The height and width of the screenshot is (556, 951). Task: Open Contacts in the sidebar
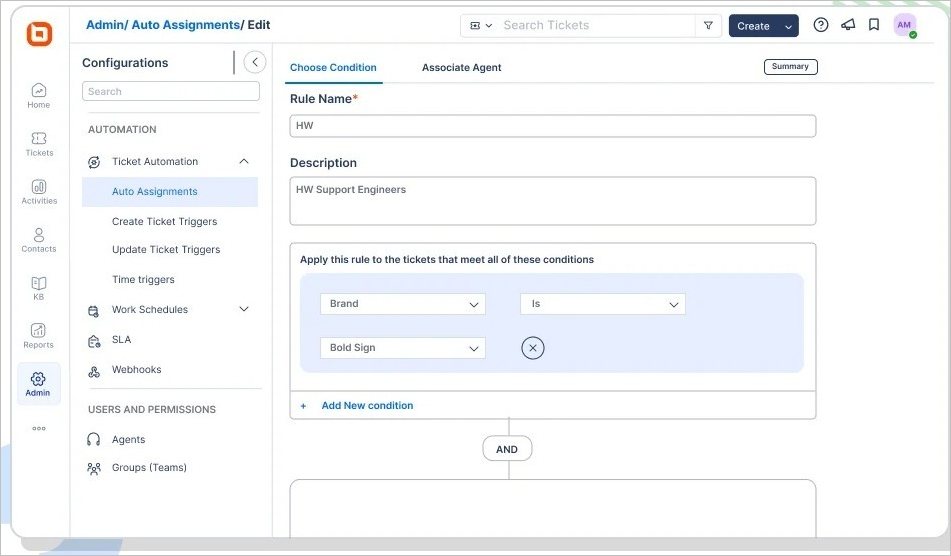coord(39,240)
